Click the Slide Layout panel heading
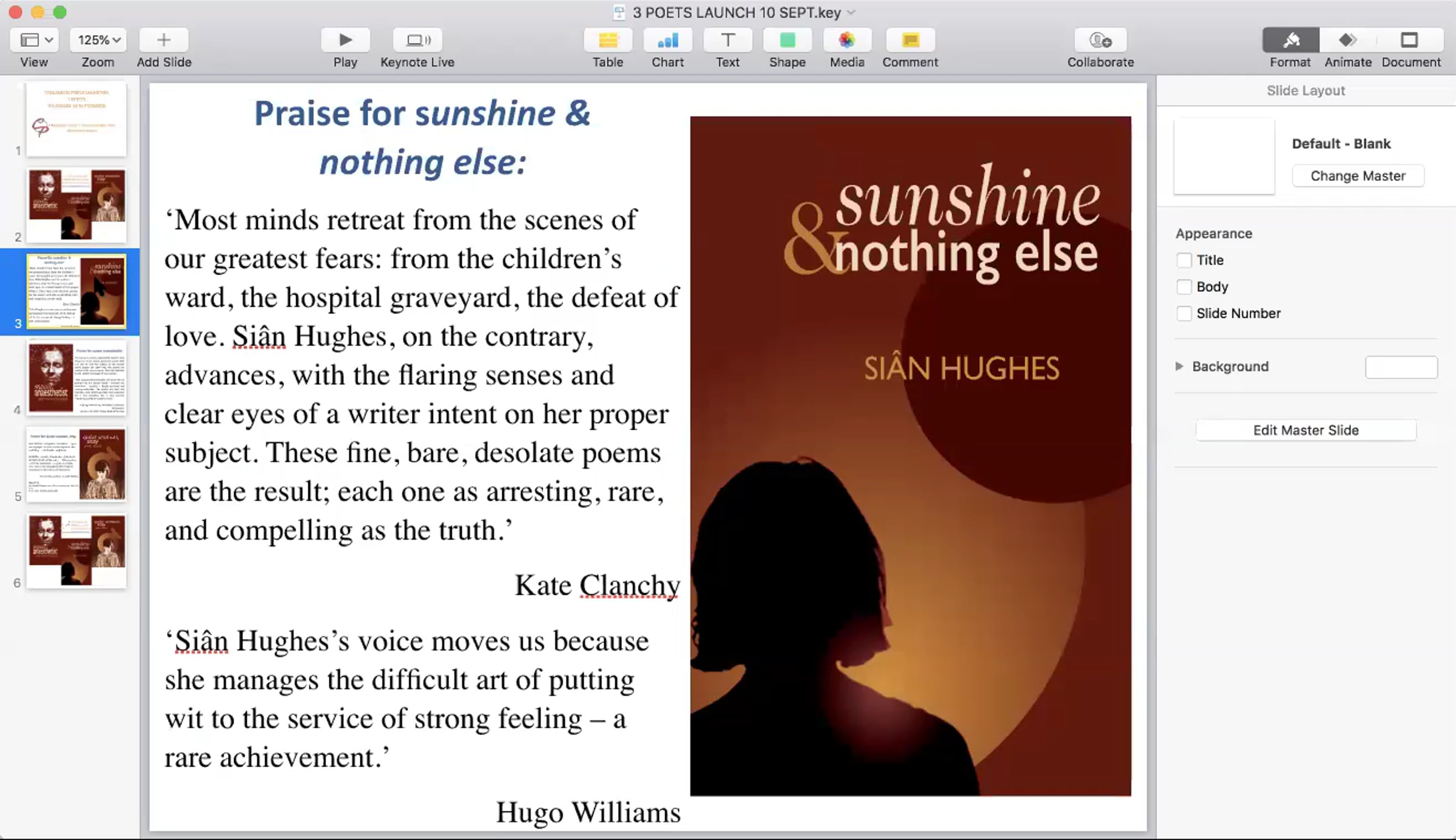The image size is (1456, 840). tap(1306, 90)
